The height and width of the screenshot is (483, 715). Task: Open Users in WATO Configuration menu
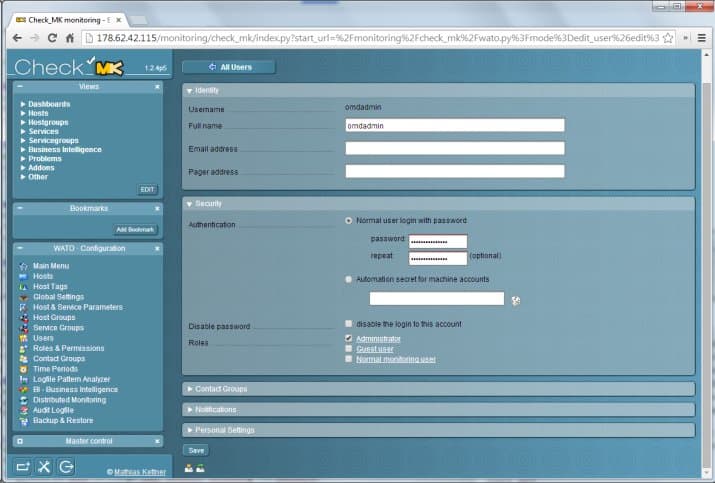tap(43, 338)
